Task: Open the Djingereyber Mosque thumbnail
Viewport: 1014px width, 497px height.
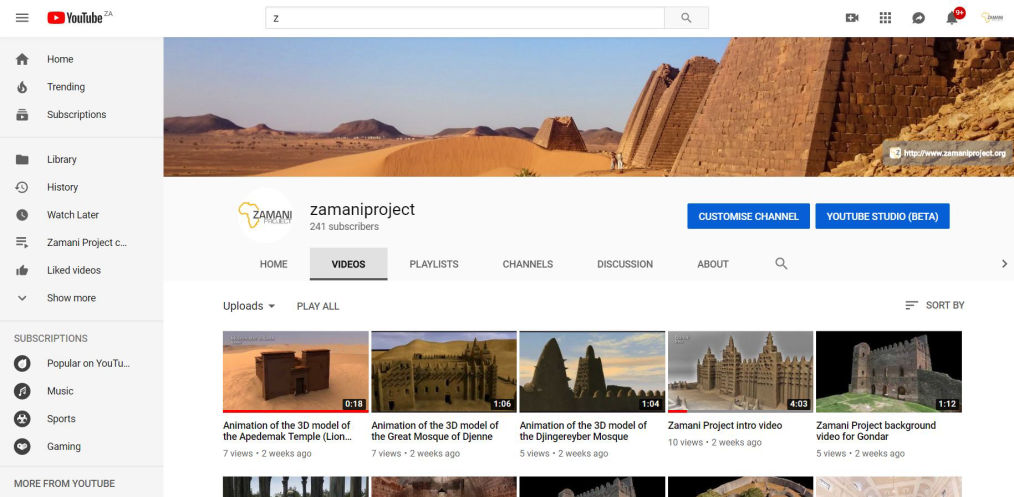Action: (x=592, y=372)
